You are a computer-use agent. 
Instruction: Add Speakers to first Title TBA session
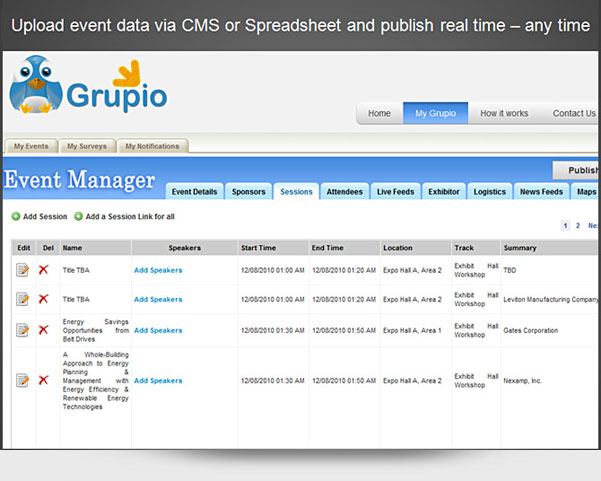tap(158, 270)
